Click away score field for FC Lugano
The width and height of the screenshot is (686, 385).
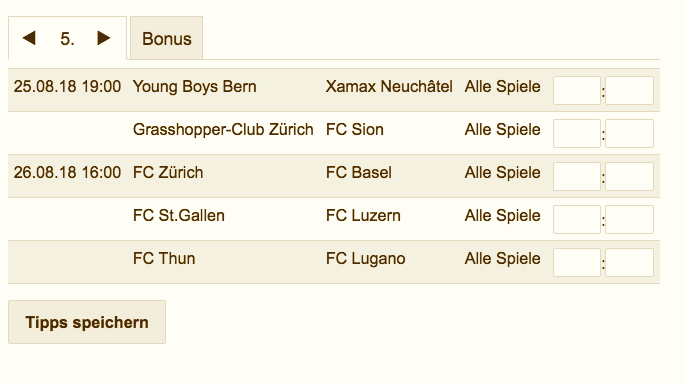[630, 262]
